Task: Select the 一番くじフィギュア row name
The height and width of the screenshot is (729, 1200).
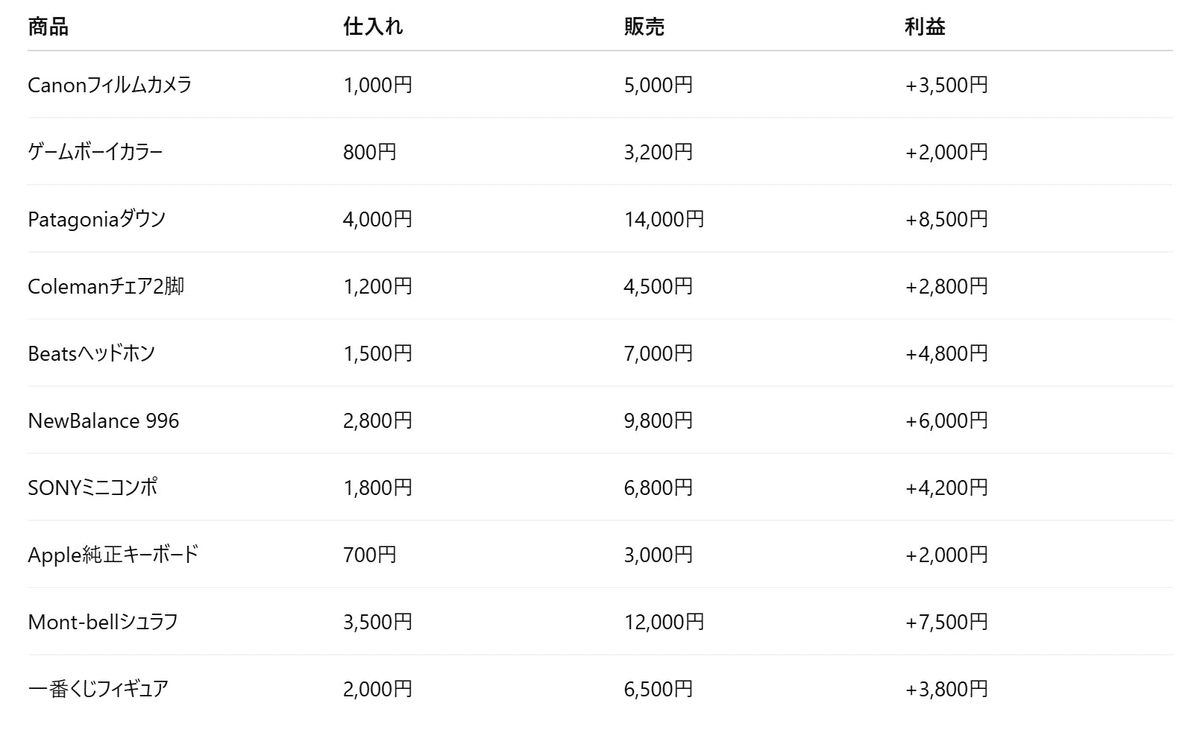Action: 98,688
